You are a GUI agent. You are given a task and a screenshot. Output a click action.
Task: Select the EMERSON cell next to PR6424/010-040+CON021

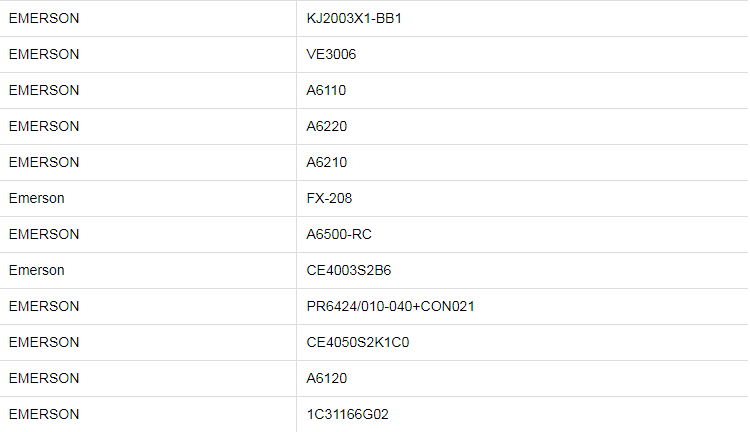click(44, 306)
